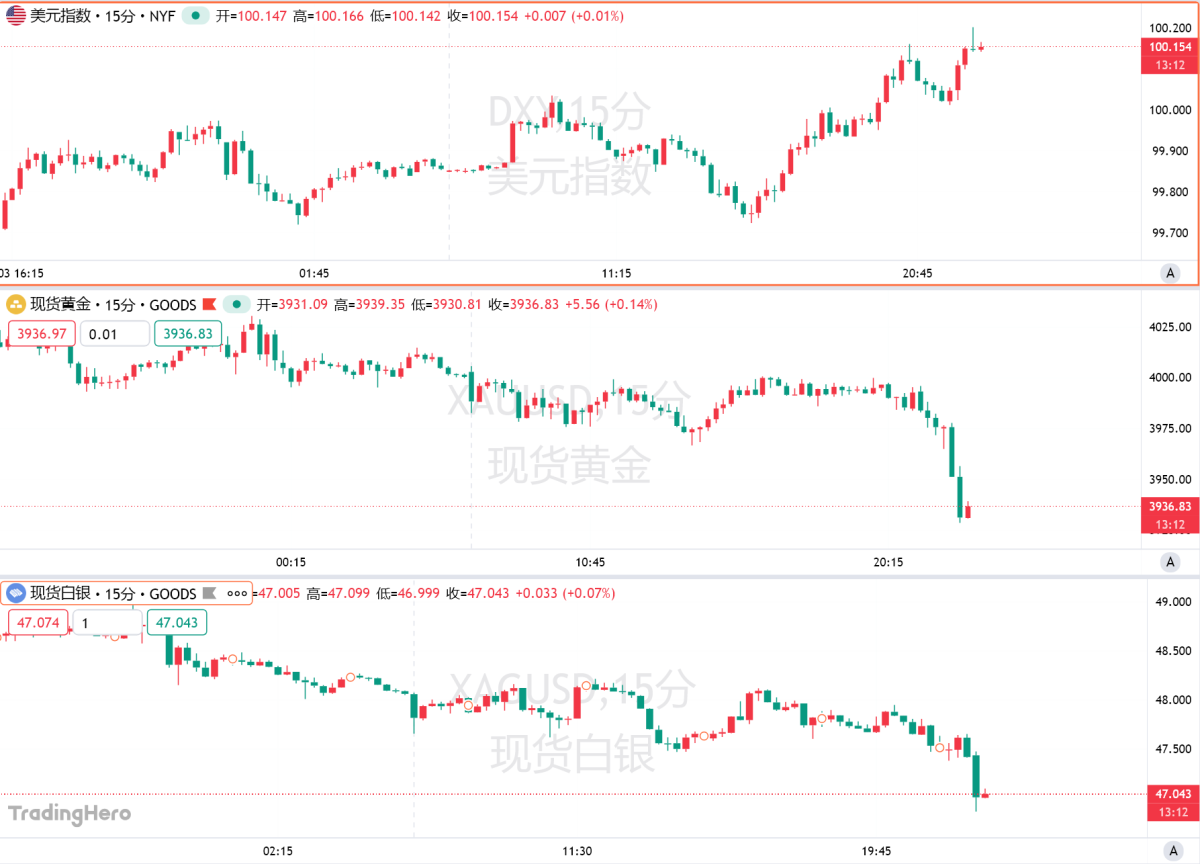This screenshot has height=864, width=1200.
Task: Toggle the auto scale A button on the DXY chart
Action: coord(1170,272)
